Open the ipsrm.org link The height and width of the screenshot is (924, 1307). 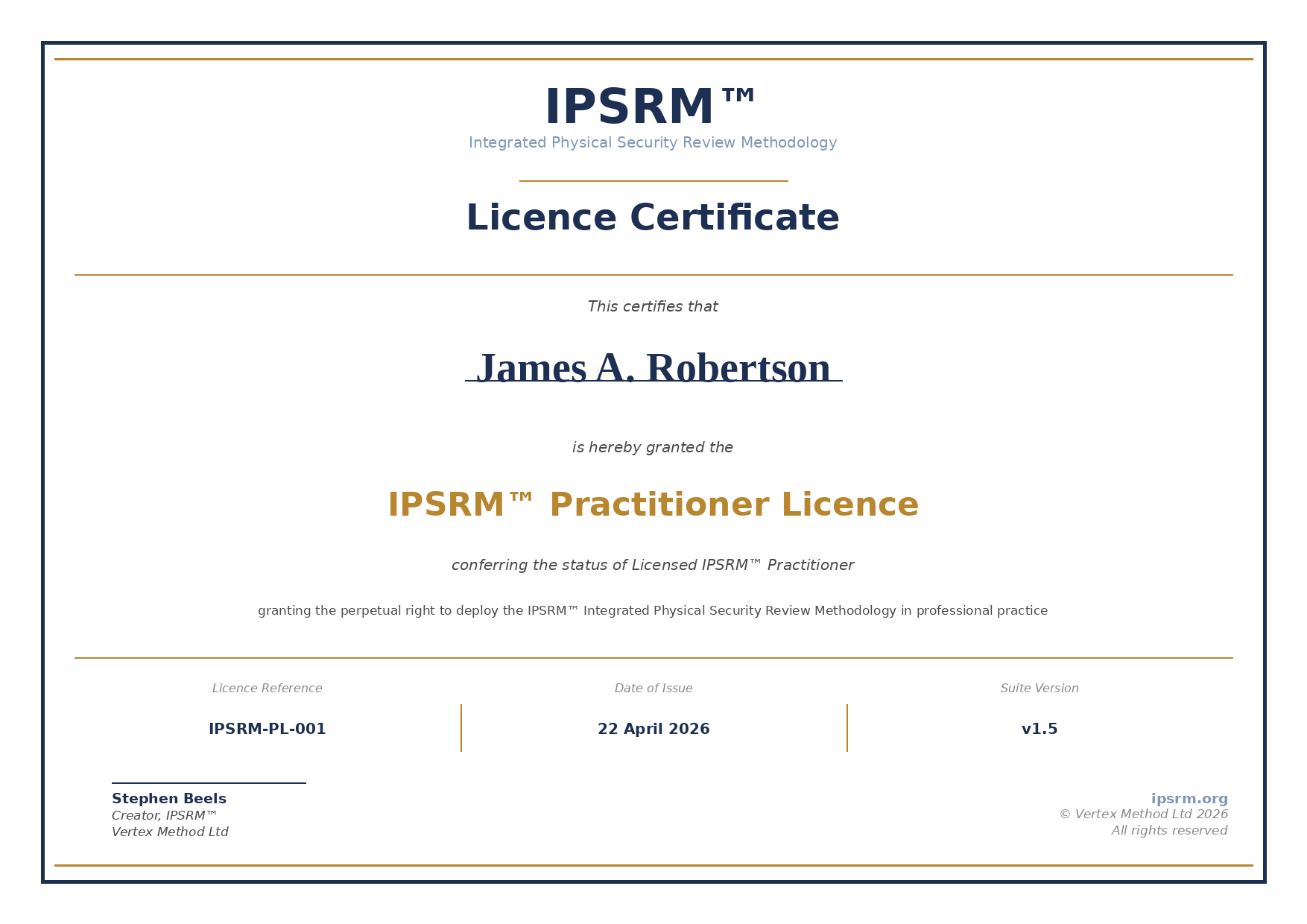coord(1189,799)
